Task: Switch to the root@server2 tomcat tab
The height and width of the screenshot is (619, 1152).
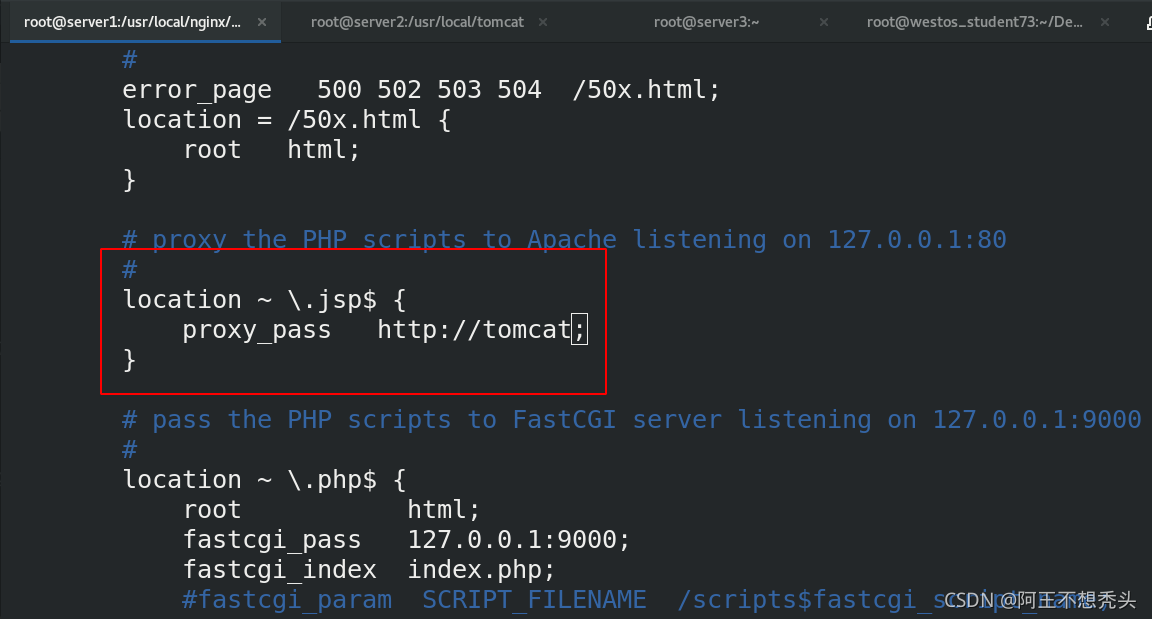Action: click(417, 22)
